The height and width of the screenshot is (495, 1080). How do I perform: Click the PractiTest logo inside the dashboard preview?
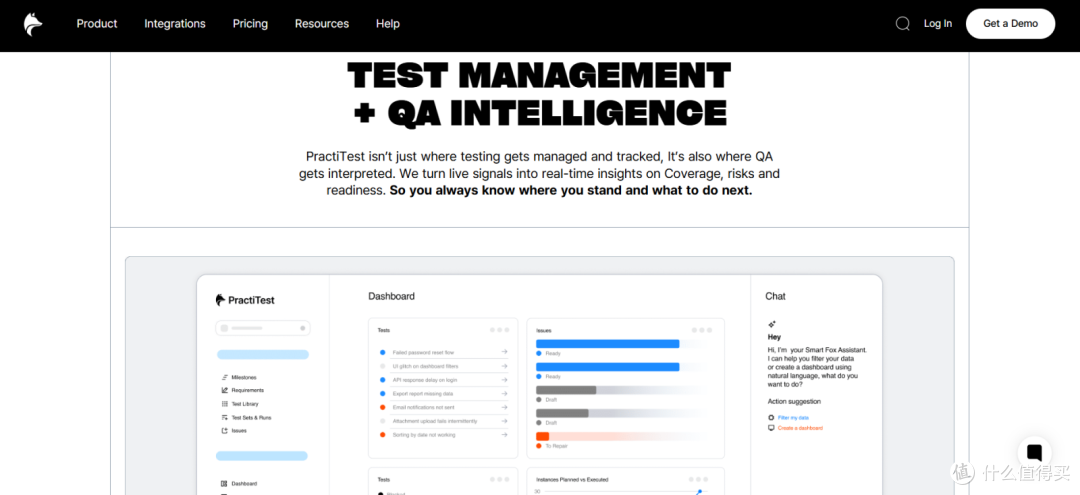[x=245, y=300]
